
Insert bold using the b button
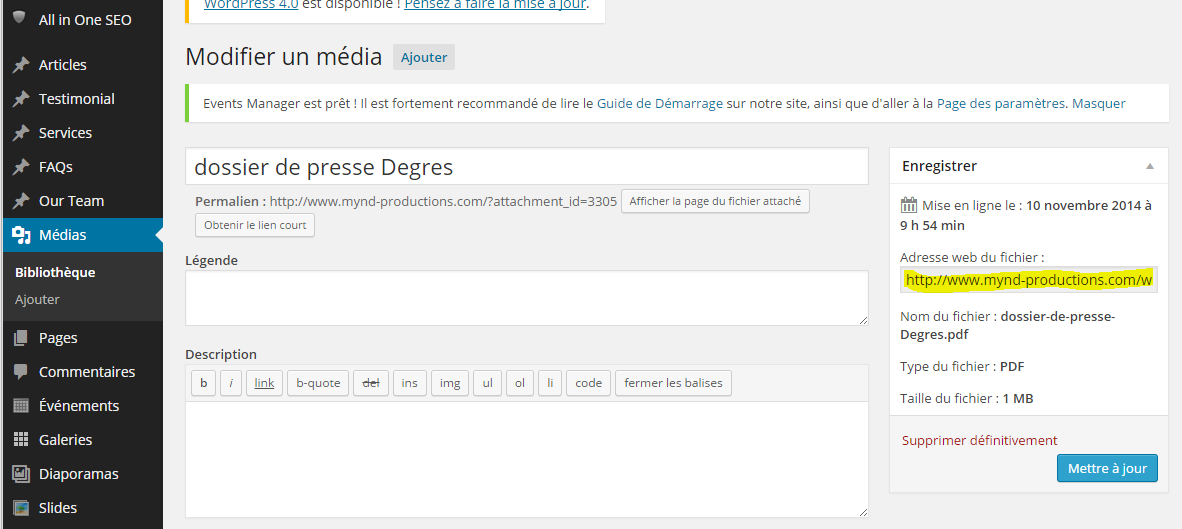204,383
